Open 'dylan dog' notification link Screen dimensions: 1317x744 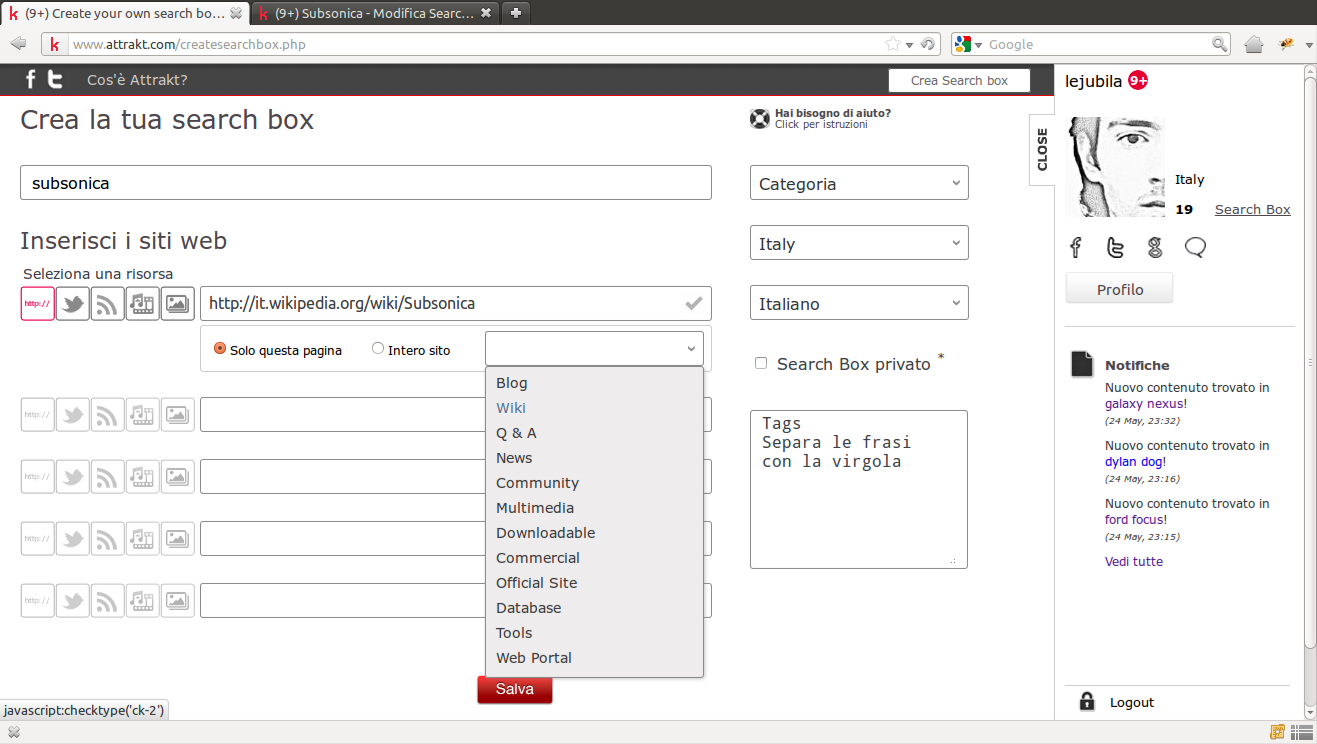tap(1133, 461)
